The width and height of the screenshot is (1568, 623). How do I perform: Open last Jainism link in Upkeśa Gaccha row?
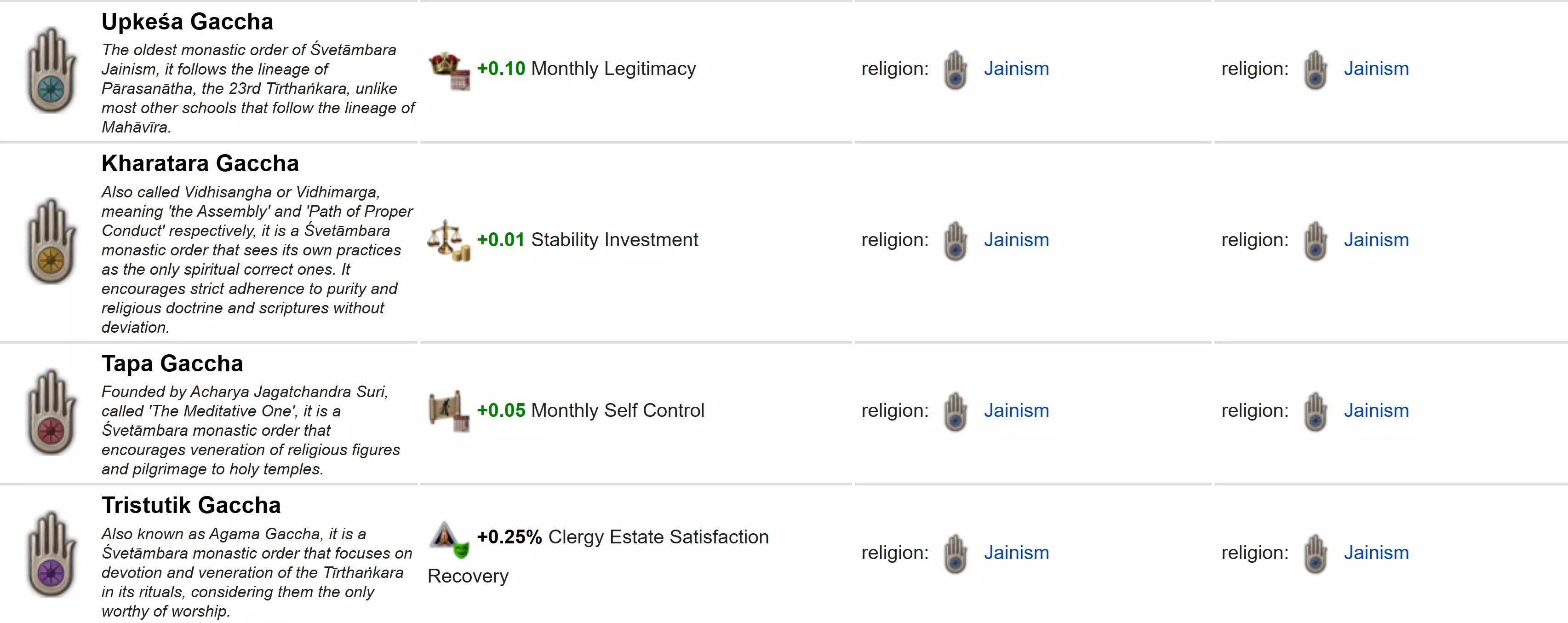1376,69
